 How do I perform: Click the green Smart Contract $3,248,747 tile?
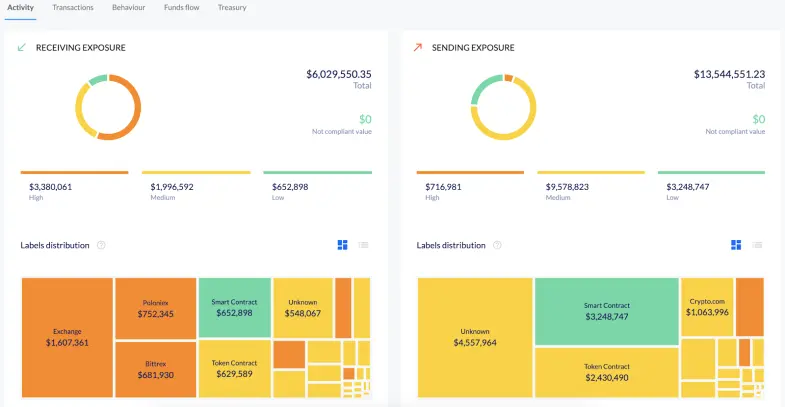(x=607, y=311)
